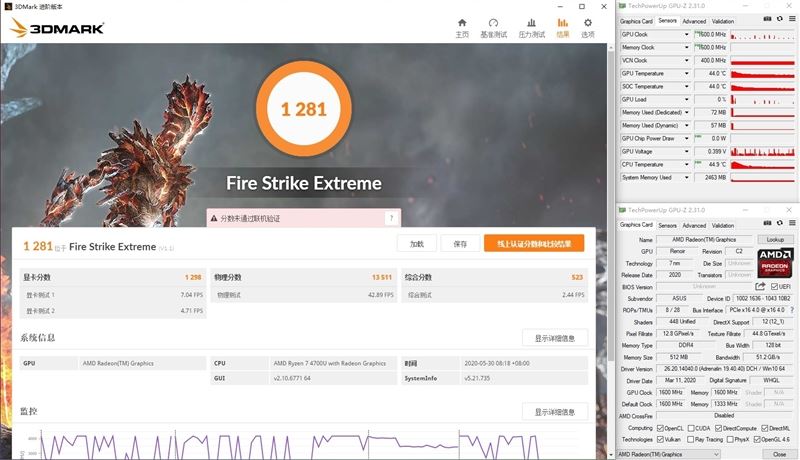
Task: Click the 保存 save button
Action: (460, 244)
